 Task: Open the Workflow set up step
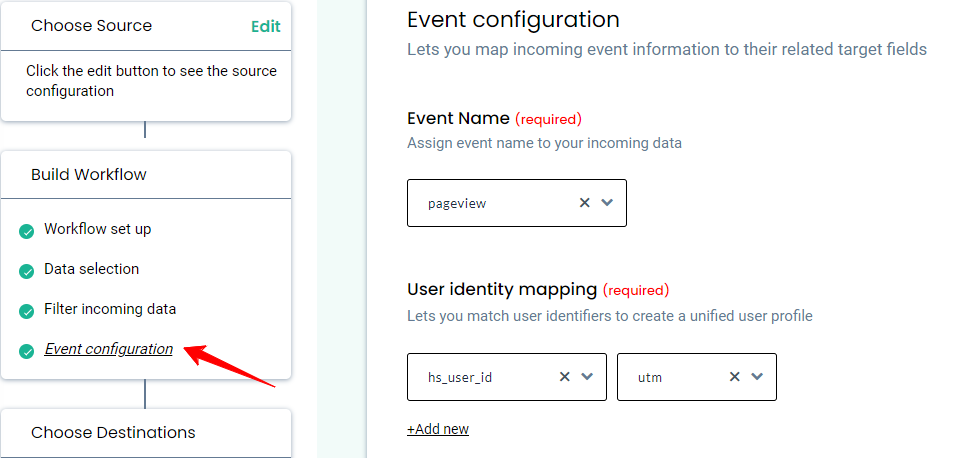point(98,229)
